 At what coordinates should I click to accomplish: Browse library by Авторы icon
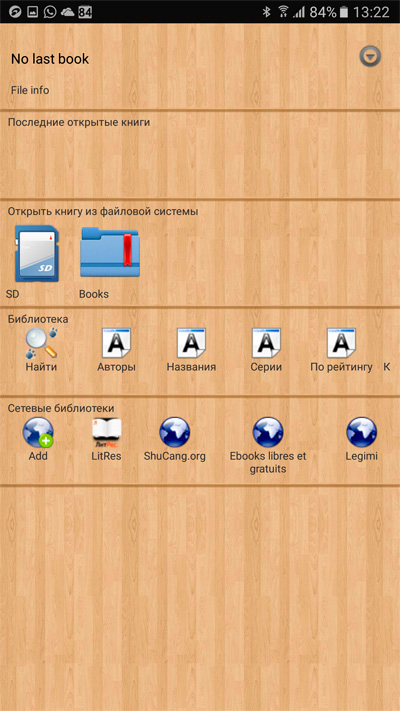[x=116, y=343]
